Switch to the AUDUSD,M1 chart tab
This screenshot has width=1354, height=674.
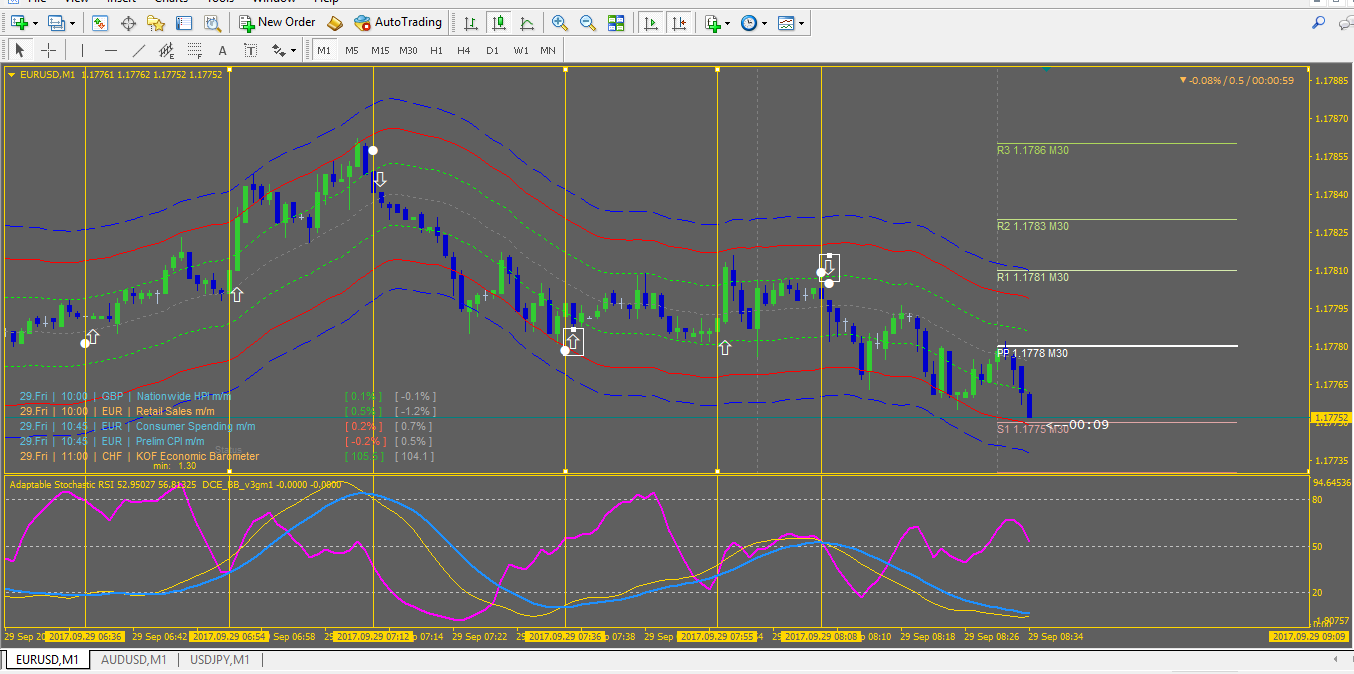click(134, 659)
